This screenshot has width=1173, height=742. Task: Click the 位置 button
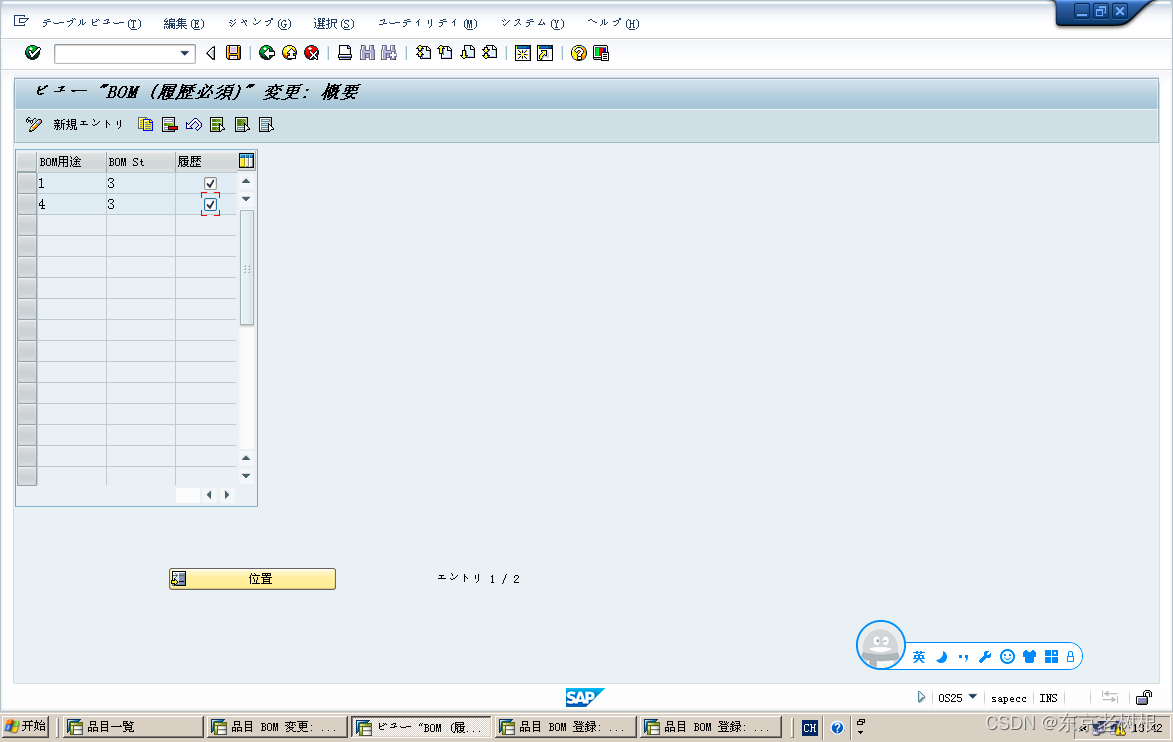252,578
